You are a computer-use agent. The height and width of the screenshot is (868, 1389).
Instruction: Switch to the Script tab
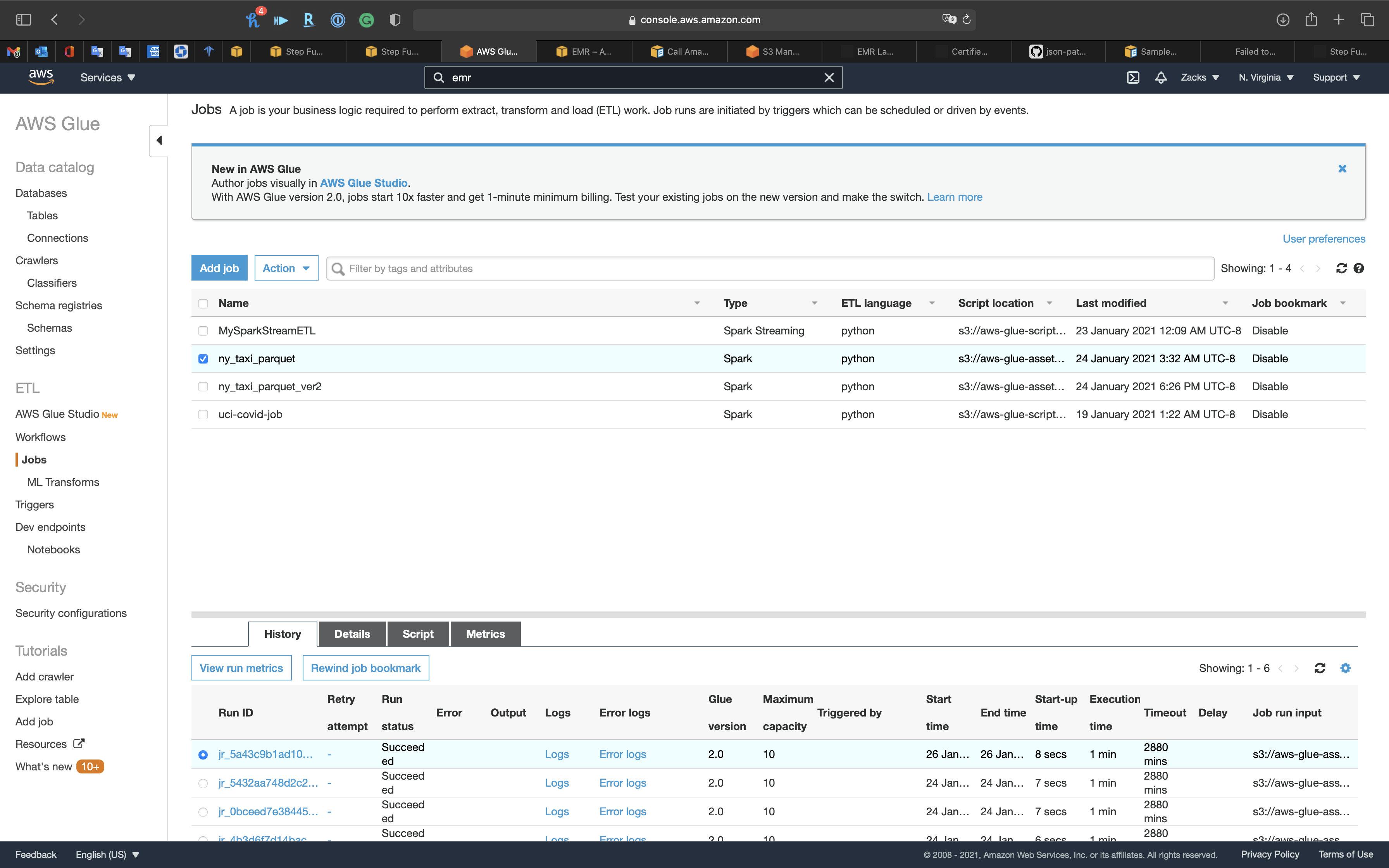pos(417,634)
